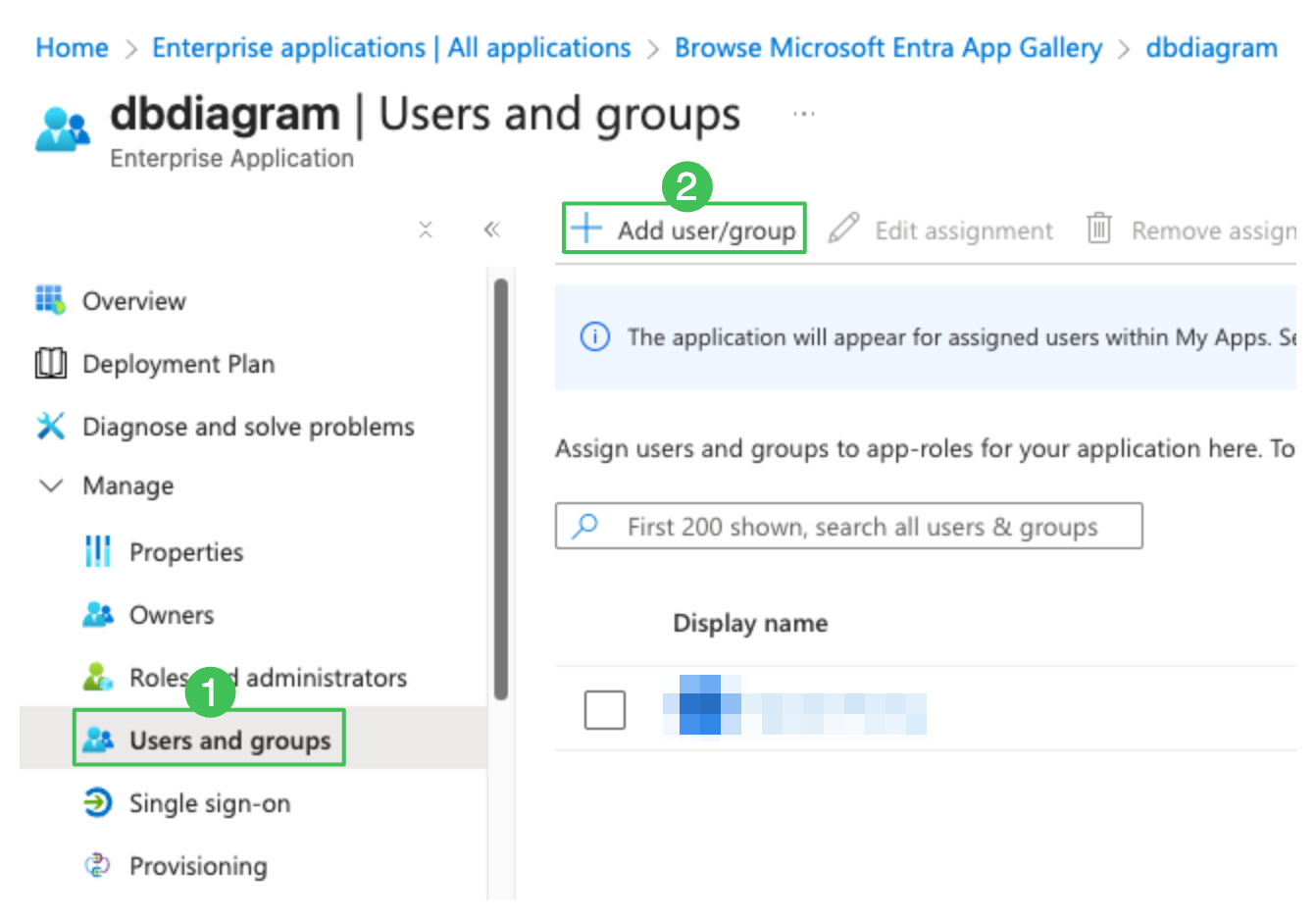Click the search users and groups field

pos(848,526)
